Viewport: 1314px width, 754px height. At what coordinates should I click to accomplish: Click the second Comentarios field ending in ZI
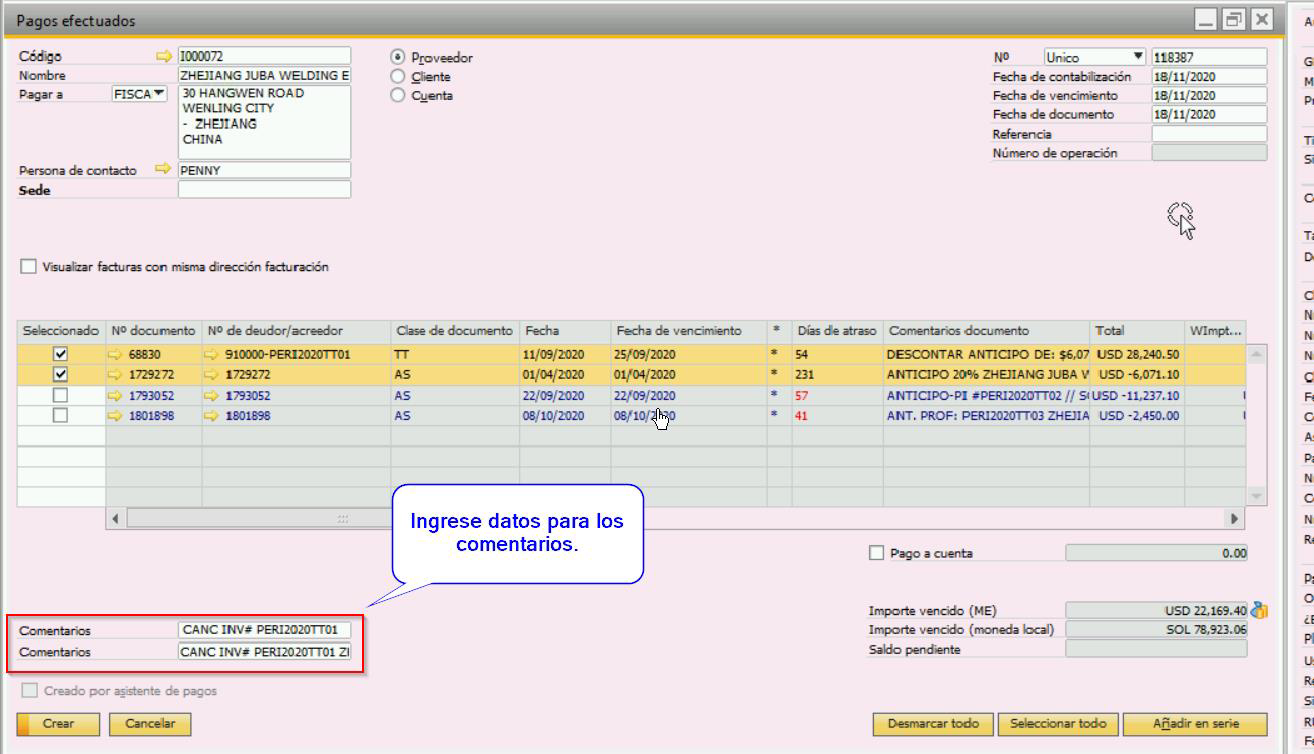click(x=264, y=652)
